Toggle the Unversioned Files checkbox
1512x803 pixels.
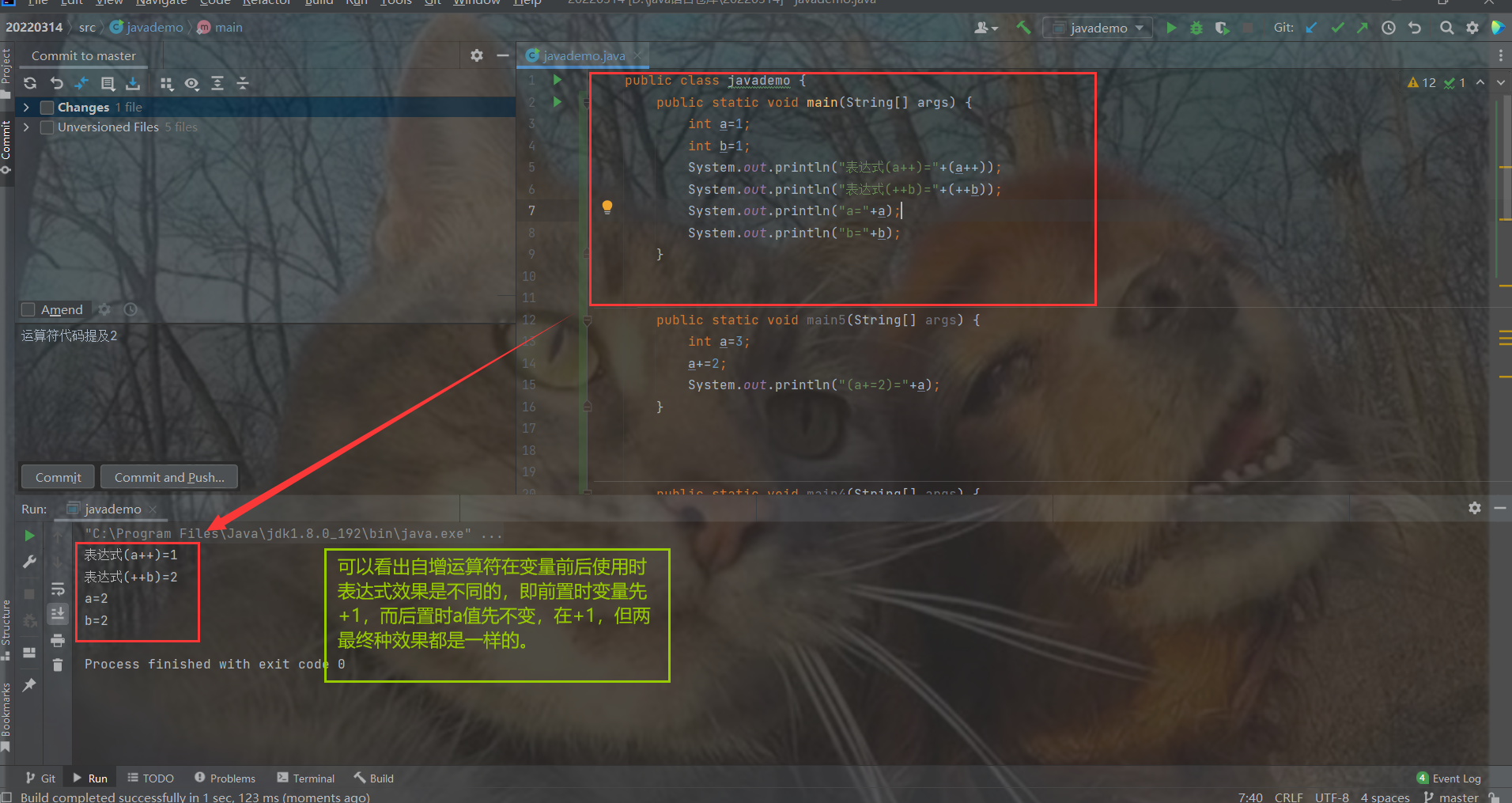coord(47,127)
